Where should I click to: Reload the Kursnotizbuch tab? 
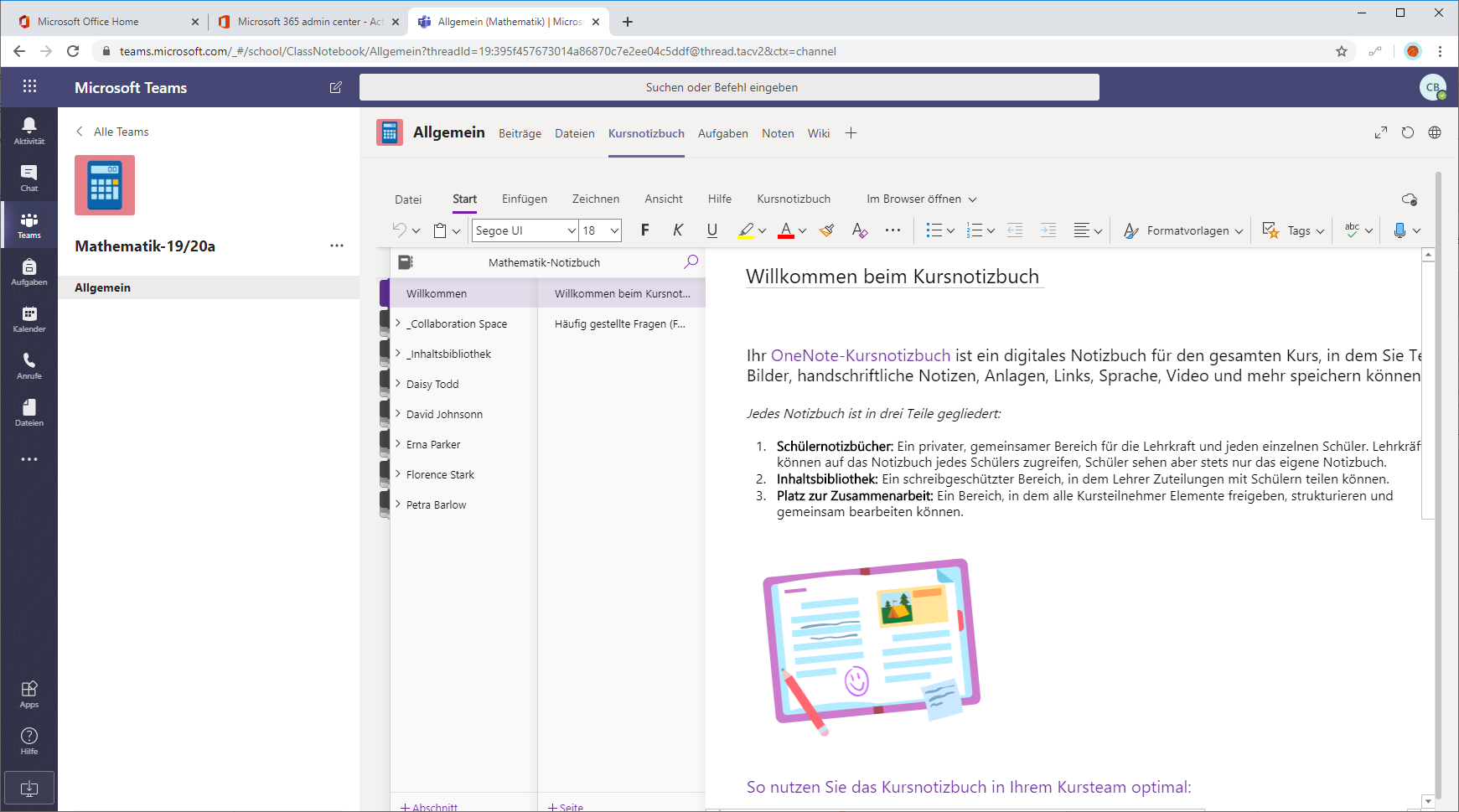pos(1408,132)
